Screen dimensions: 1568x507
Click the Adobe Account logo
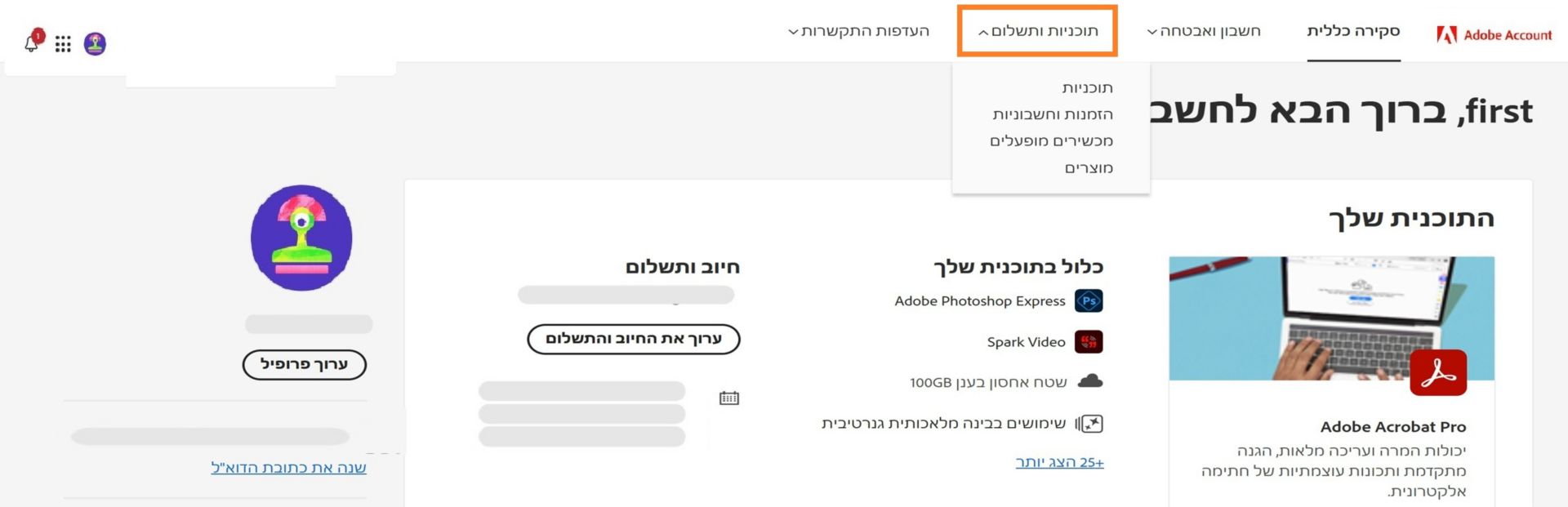tap(1494, 34)
